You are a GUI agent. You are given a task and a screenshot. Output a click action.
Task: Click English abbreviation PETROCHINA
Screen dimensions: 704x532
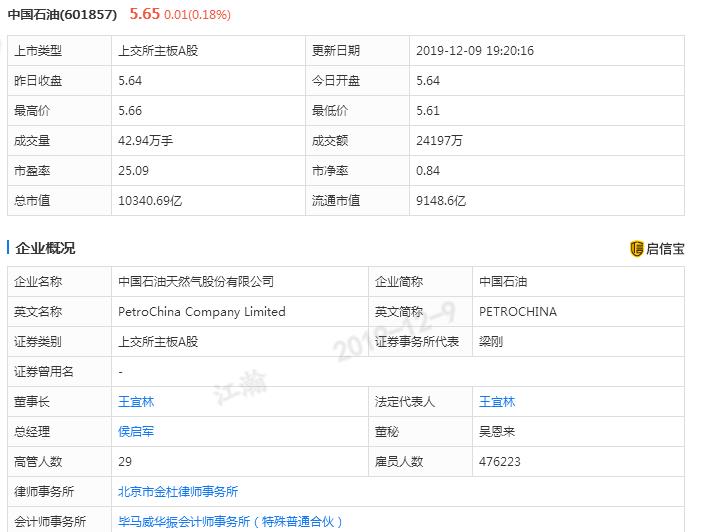coord(518,312)
